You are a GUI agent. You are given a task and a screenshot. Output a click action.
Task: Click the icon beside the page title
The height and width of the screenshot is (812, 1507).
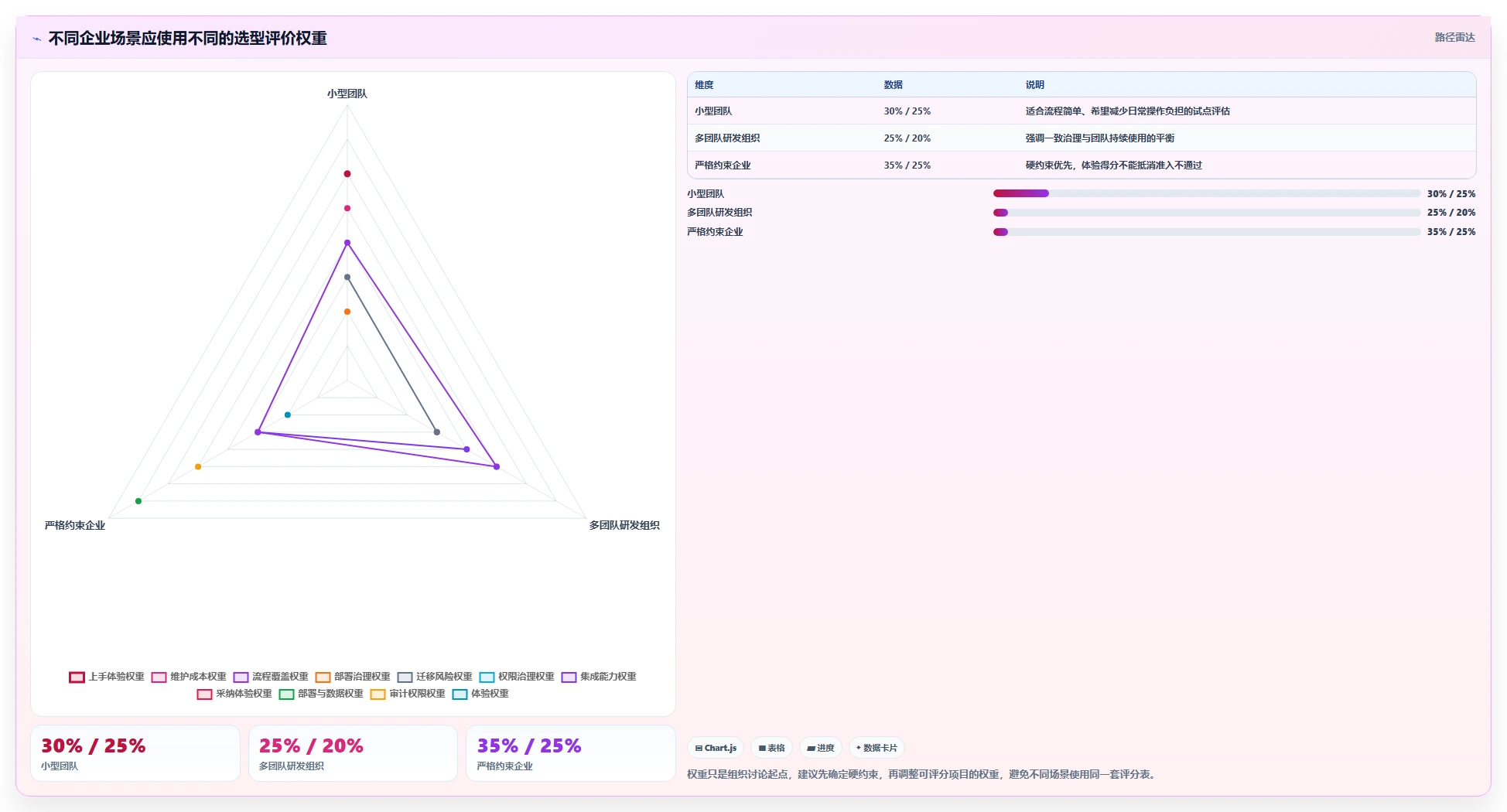tap(36, 39)
